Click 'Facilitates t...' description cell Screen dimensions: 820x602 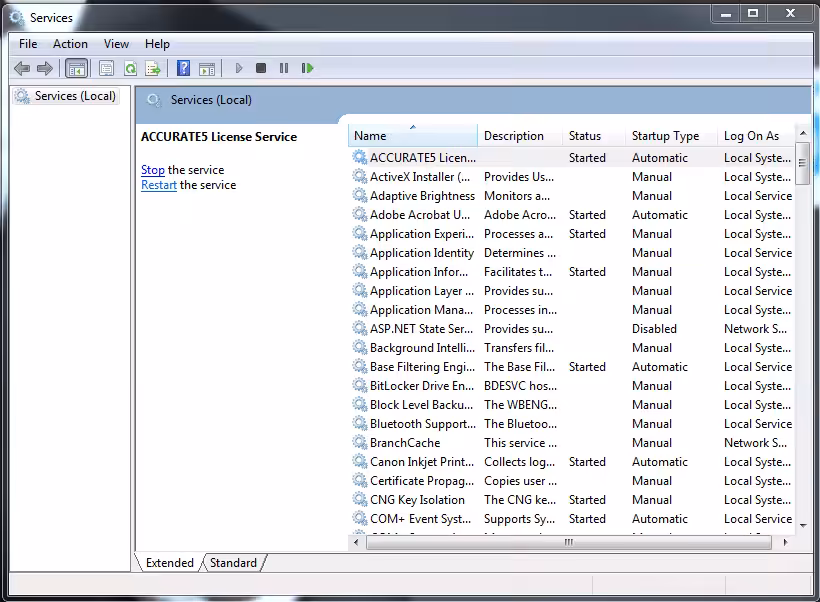click(x=518, y=272)
